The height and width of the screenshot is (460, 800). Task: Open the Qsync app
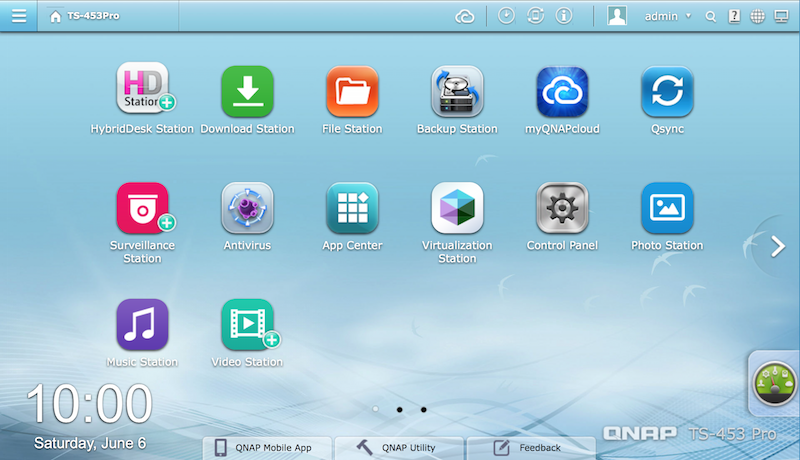(667, 92)
